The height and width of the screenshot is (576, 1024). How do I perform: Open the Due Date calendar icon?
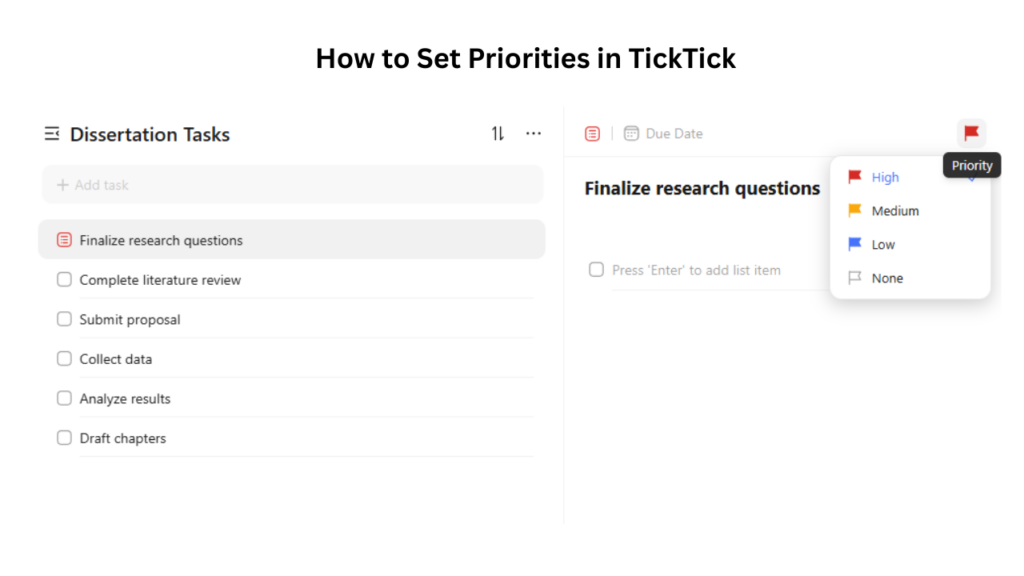pyautogui.click(x=631, y=132)
